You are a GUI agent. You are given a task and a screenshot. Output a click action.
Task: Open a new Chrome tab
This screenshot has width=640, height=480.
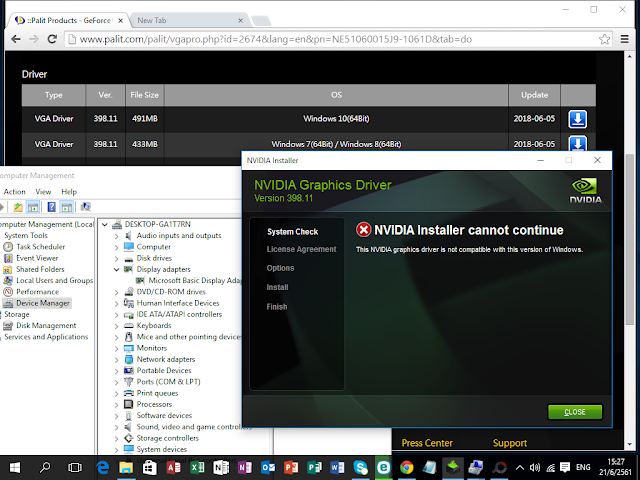pos(261,20)
